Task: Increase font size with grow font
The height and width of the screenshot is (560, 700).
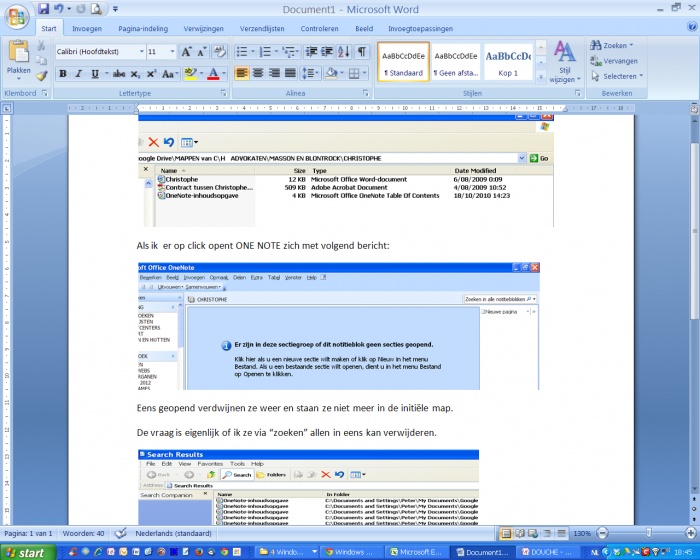Action: 186,52
